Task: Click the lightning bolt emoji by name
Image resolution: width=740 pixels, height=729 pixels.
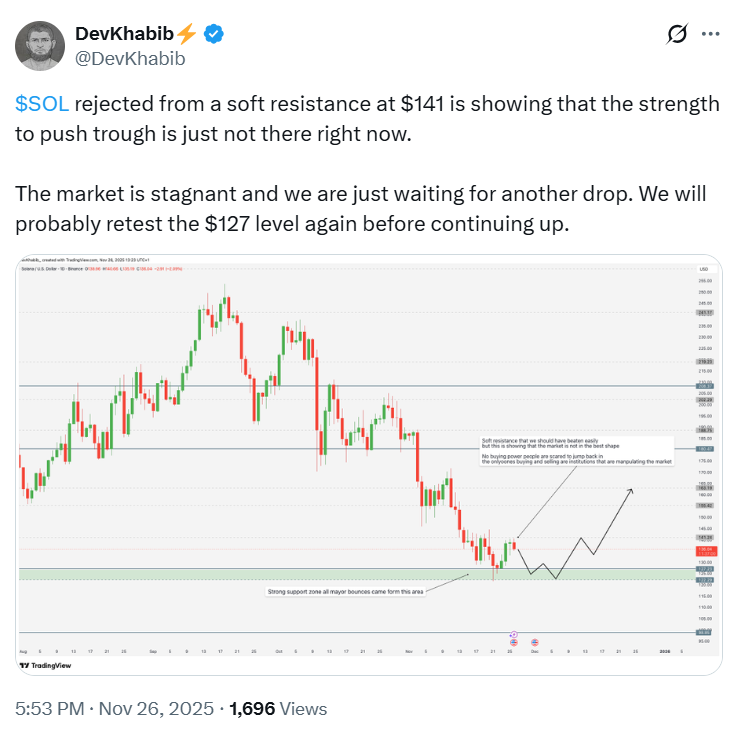Action: pyautogui.click(x=188, y=34)
